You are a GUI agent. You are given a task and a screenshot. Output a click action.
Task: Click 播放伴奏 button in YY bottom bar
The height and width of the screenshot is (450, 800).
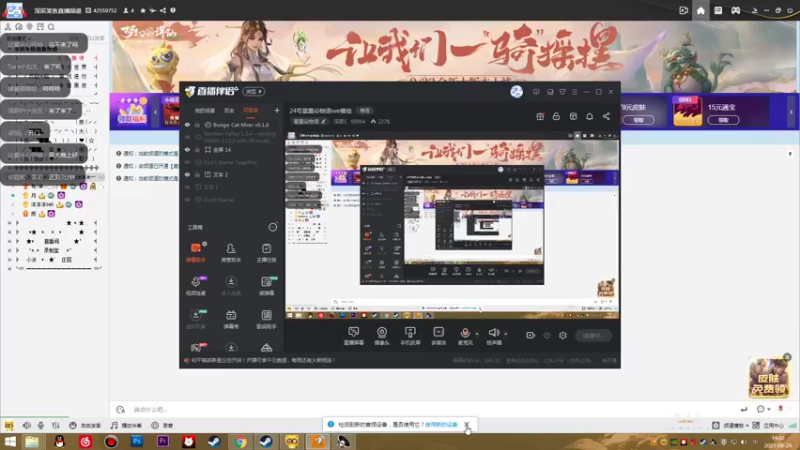(126, 426)
